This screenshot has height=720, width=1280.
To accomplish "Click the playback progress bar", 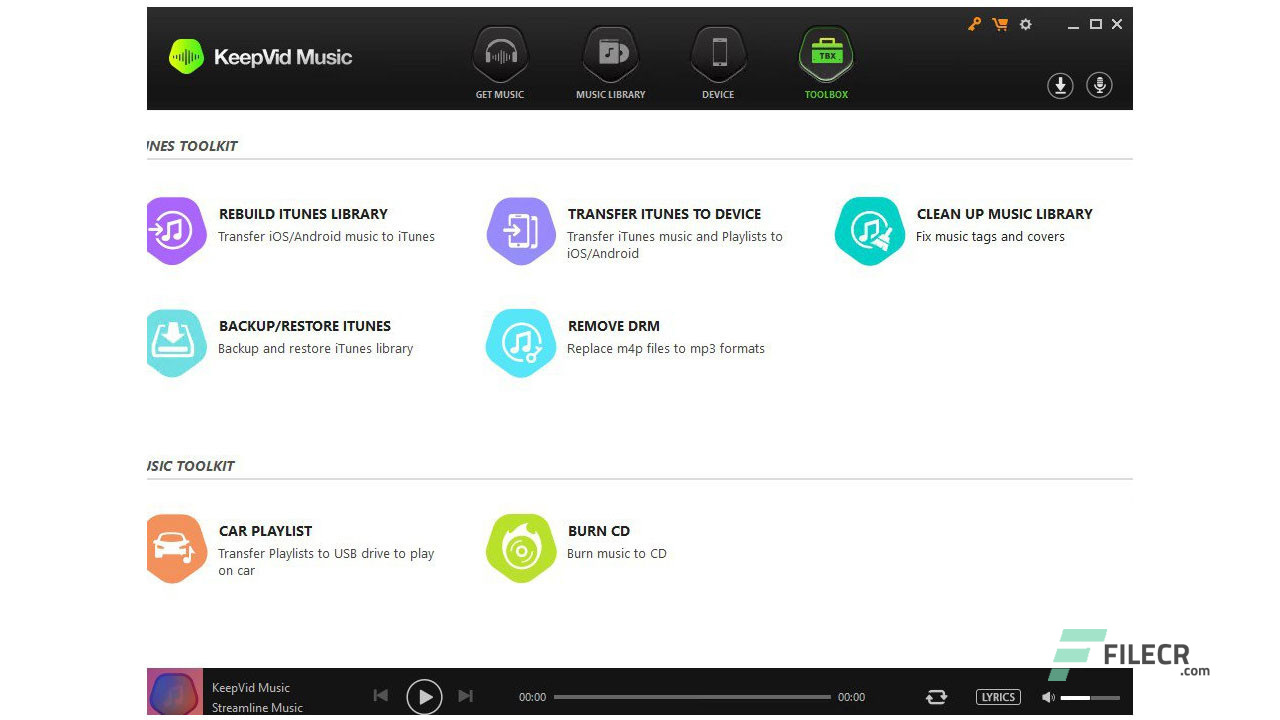I will (692, 697).
